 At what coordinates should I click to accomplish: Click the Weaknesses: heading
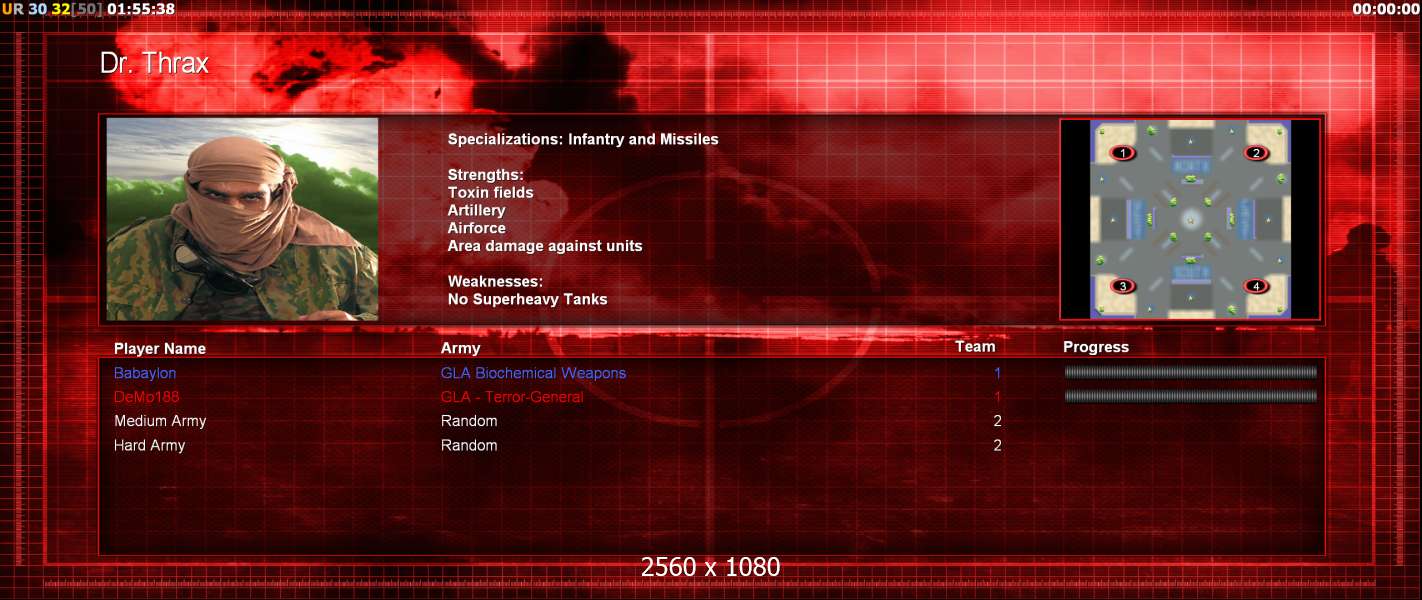click(x=496, y=282)
